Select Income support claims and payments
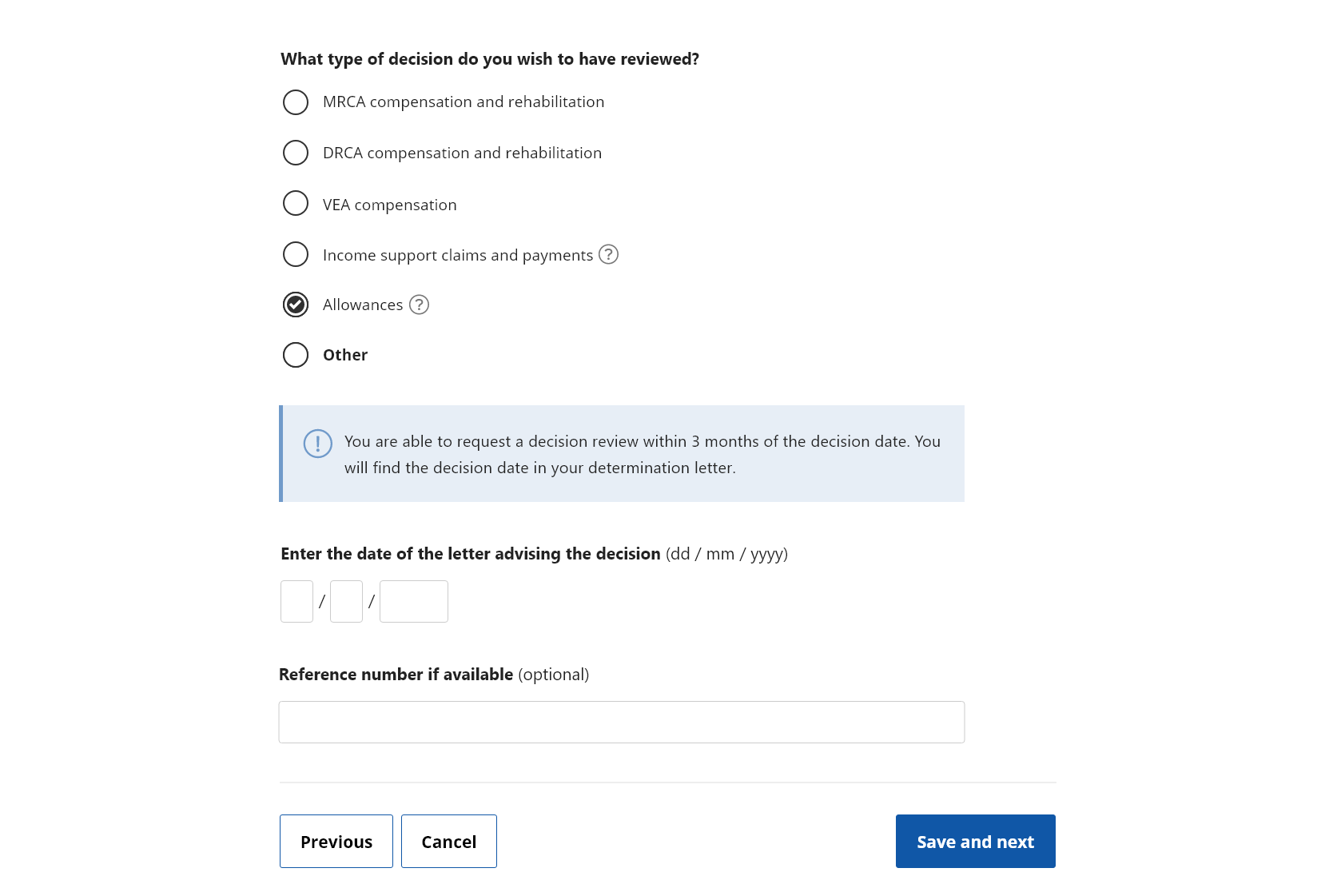1337x896 pixels. point(295,253)
